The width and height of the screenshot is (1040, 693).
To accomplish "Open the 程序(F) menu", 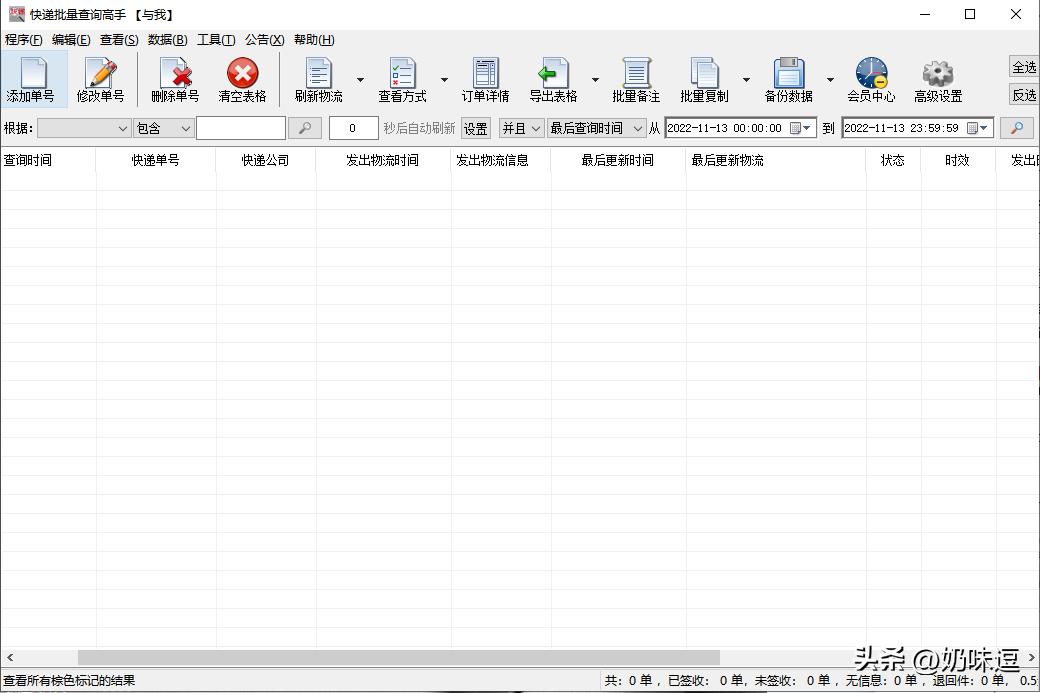I will pos(23,40).
